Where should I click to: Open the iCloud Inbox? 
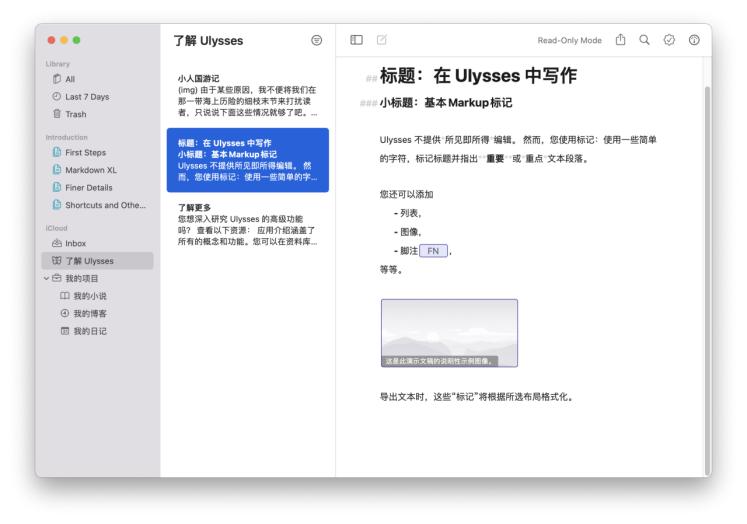(x=98, y=243)
